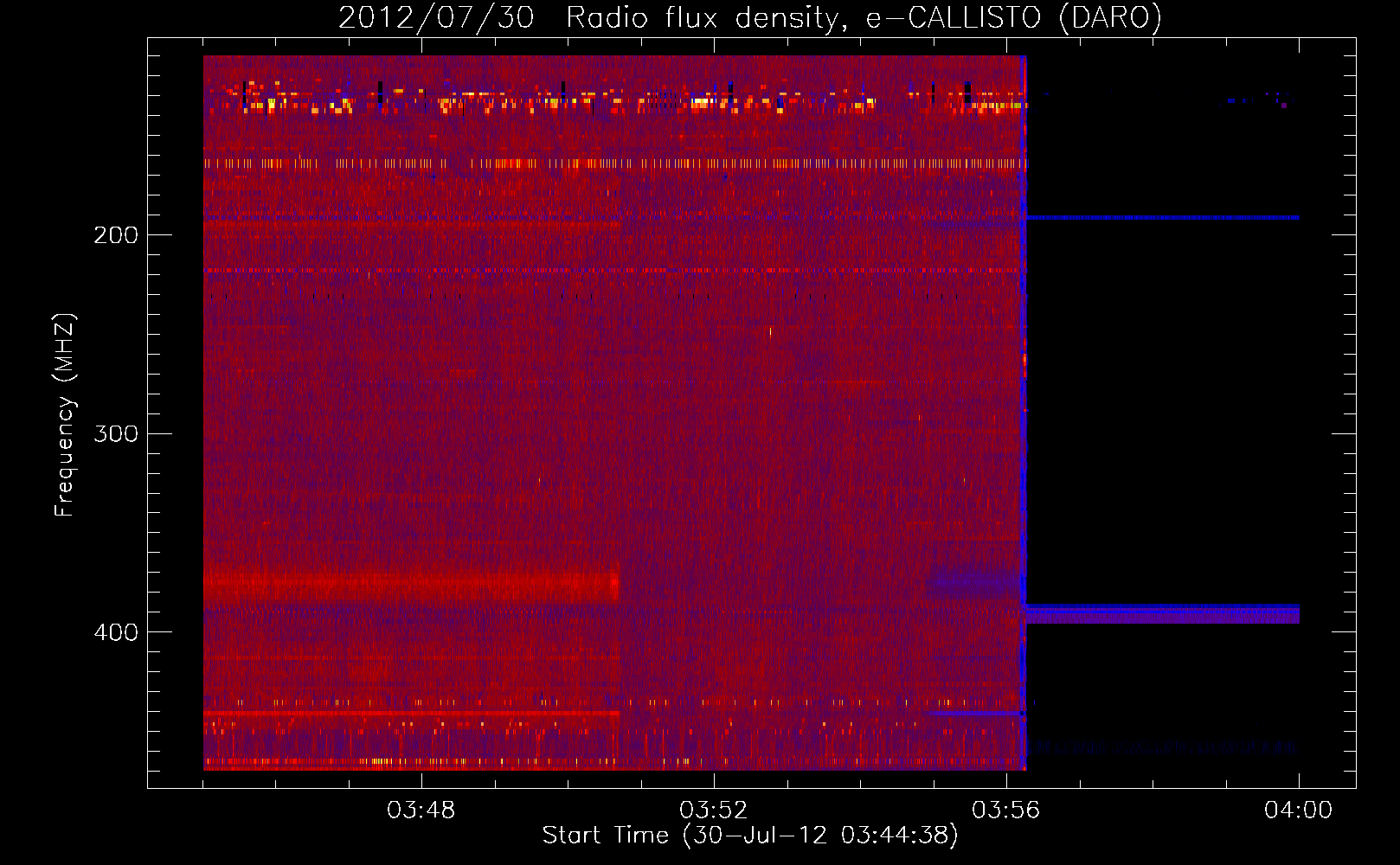Image resolution: width=1400 pixels, height=865 pixels.
Task: Click the thin blue line near 190 MHz after 03:56
Action: [1162, 218]
